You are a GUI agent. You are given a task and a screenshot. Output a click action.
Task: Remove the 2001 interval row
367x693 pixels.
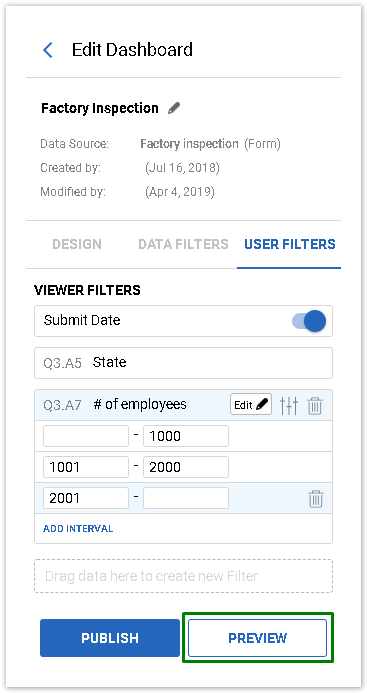tap(316, 499)
